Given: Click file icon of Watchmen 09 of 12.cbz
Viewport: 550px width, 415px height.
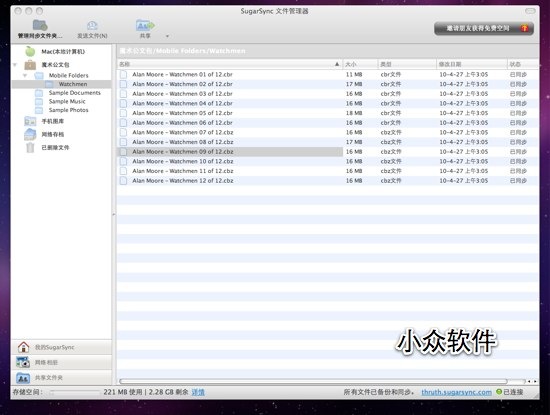Looking at the screenshot, I should point(123,152).
